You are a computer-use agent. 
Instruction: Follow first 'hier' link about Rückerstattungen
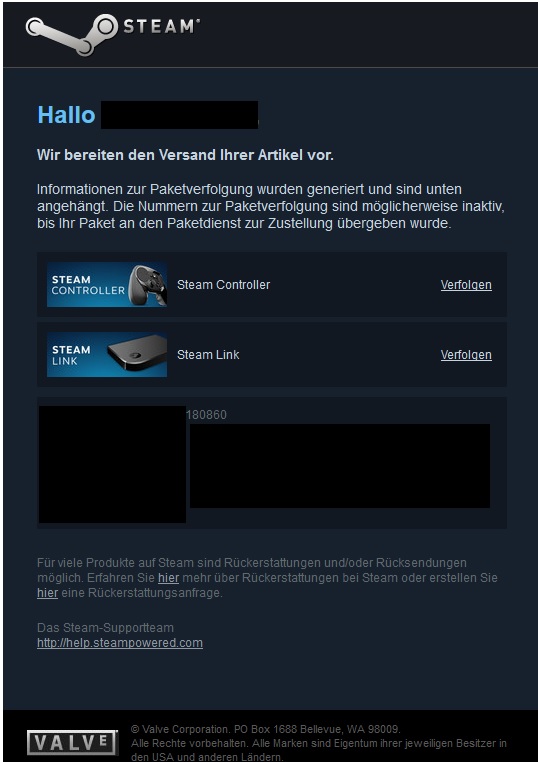pos(169,578)
